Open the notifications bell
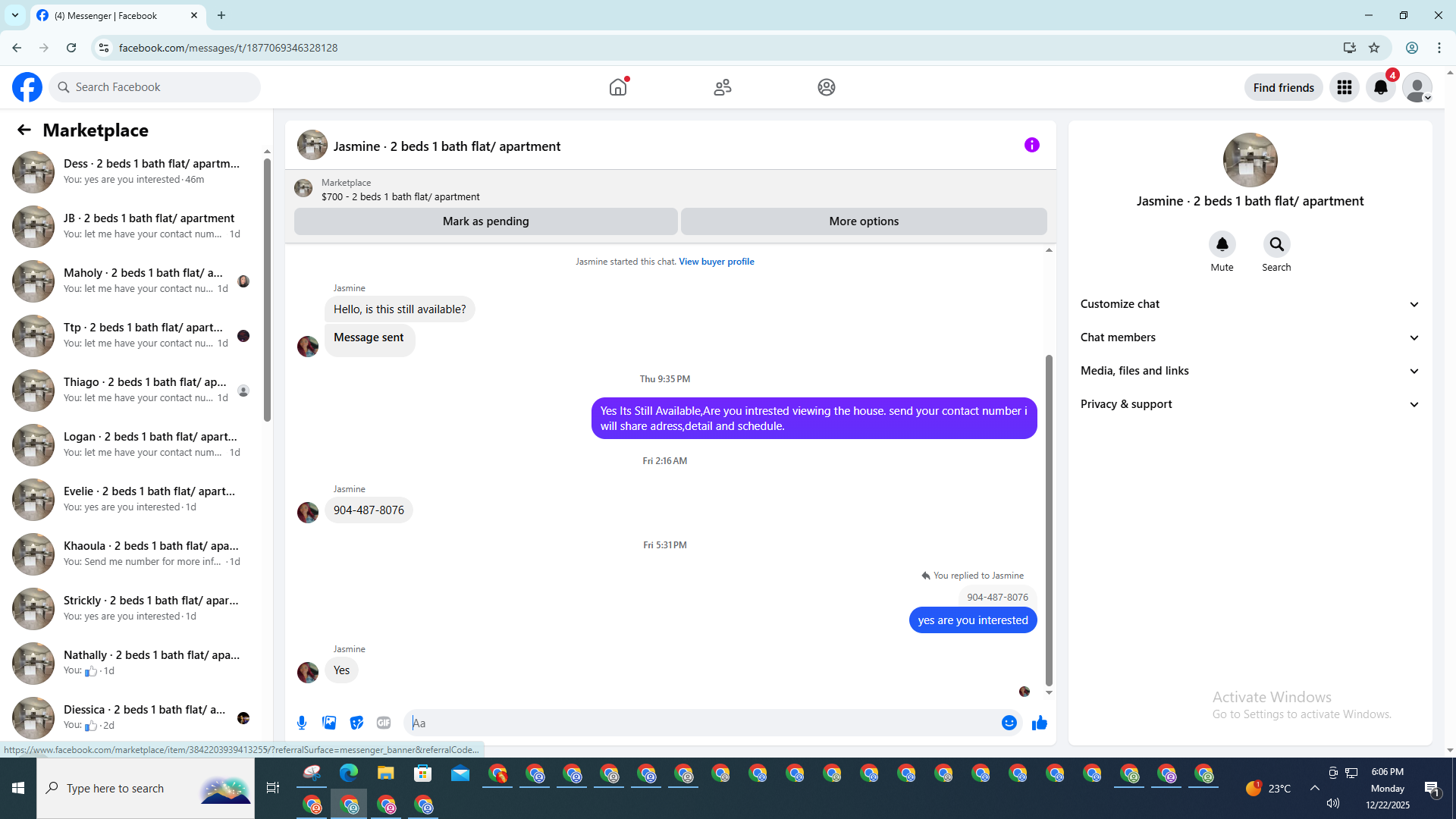 (1381, 87)
